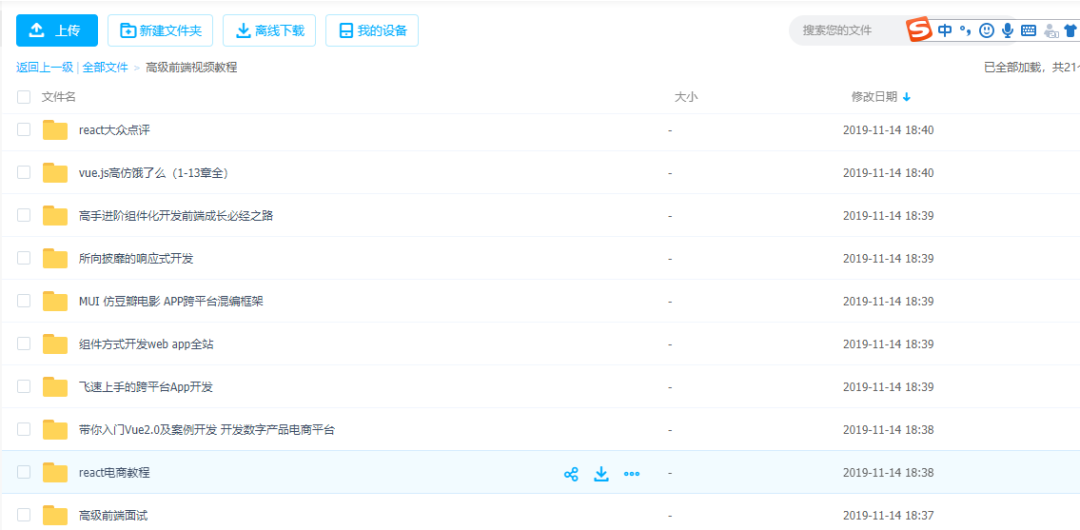1080x530 pixels.
Task: Click the share icon on react电商教程 row
Action: (571, 474)
